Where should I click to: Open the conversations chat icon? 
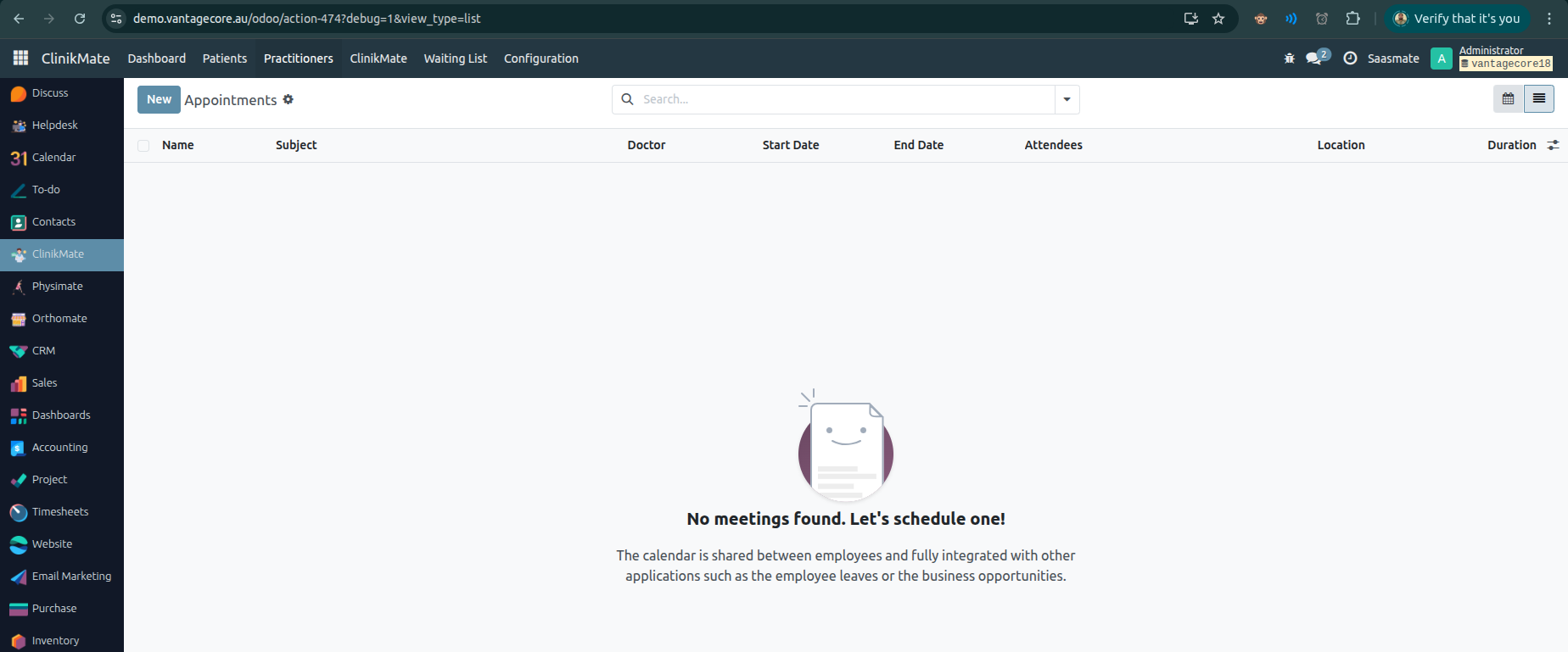coord(1314,59)
